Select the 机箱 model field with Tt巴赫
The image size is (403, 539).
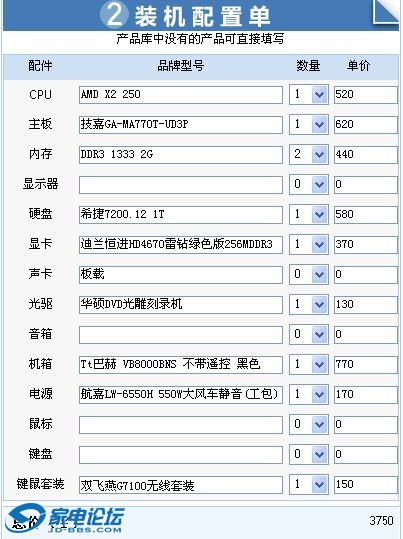click(x=181, y=364)
